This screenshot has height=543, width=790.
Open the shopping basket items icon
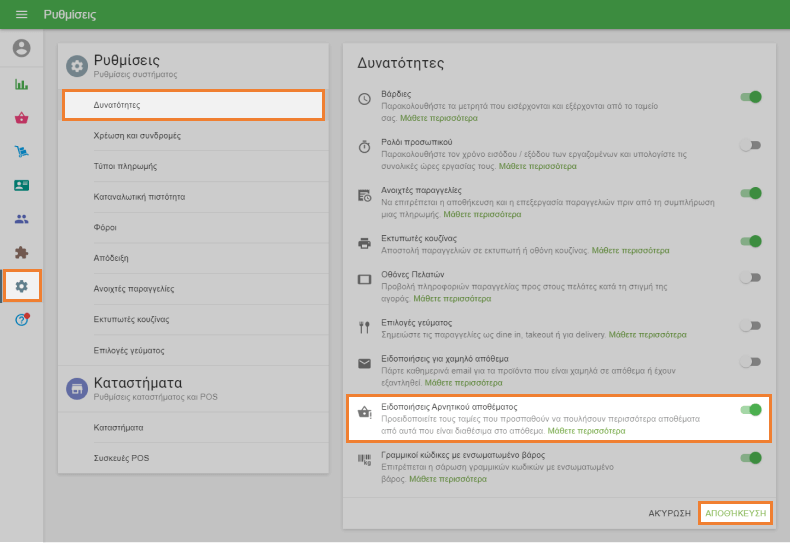[21, 118]
